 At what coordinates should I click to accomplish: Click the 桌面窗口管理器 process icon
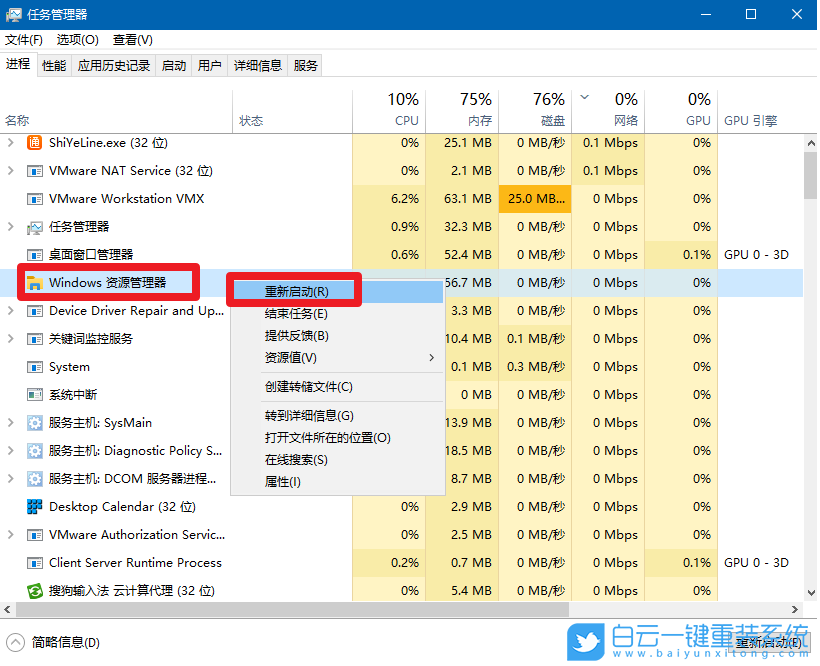(x=33, y=255)
